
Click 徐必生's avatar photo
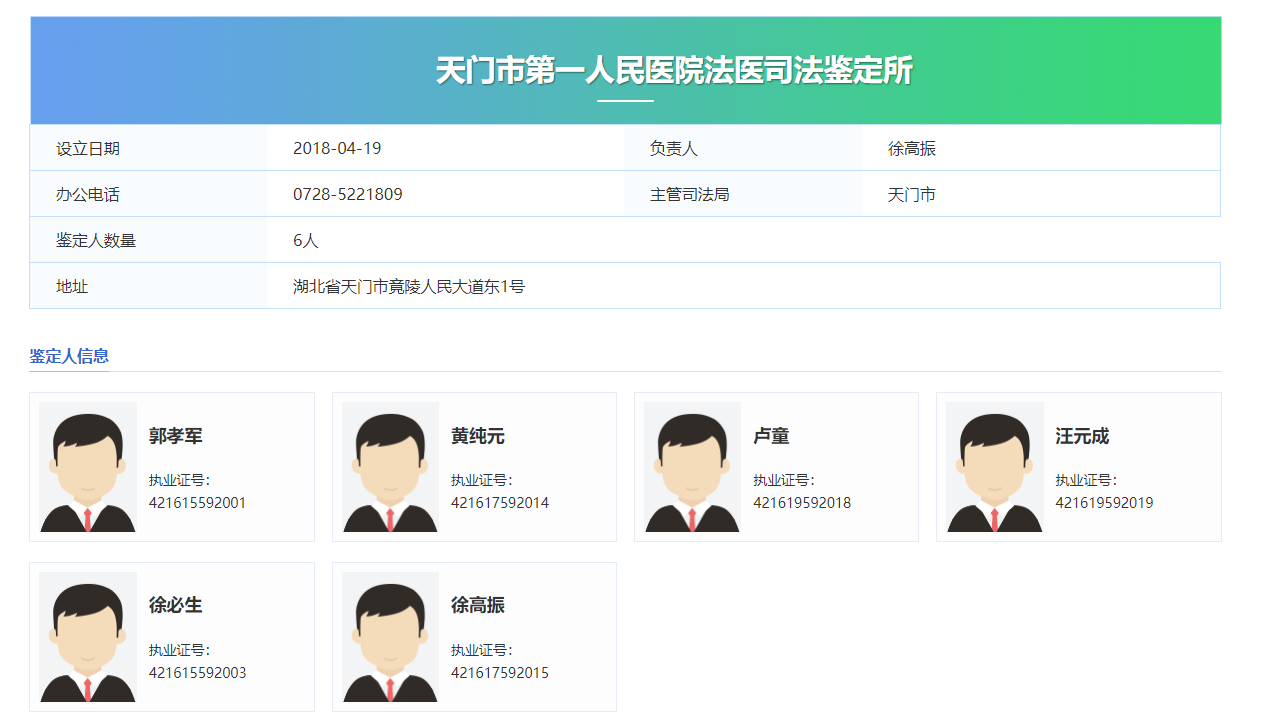tap(88, 637)
